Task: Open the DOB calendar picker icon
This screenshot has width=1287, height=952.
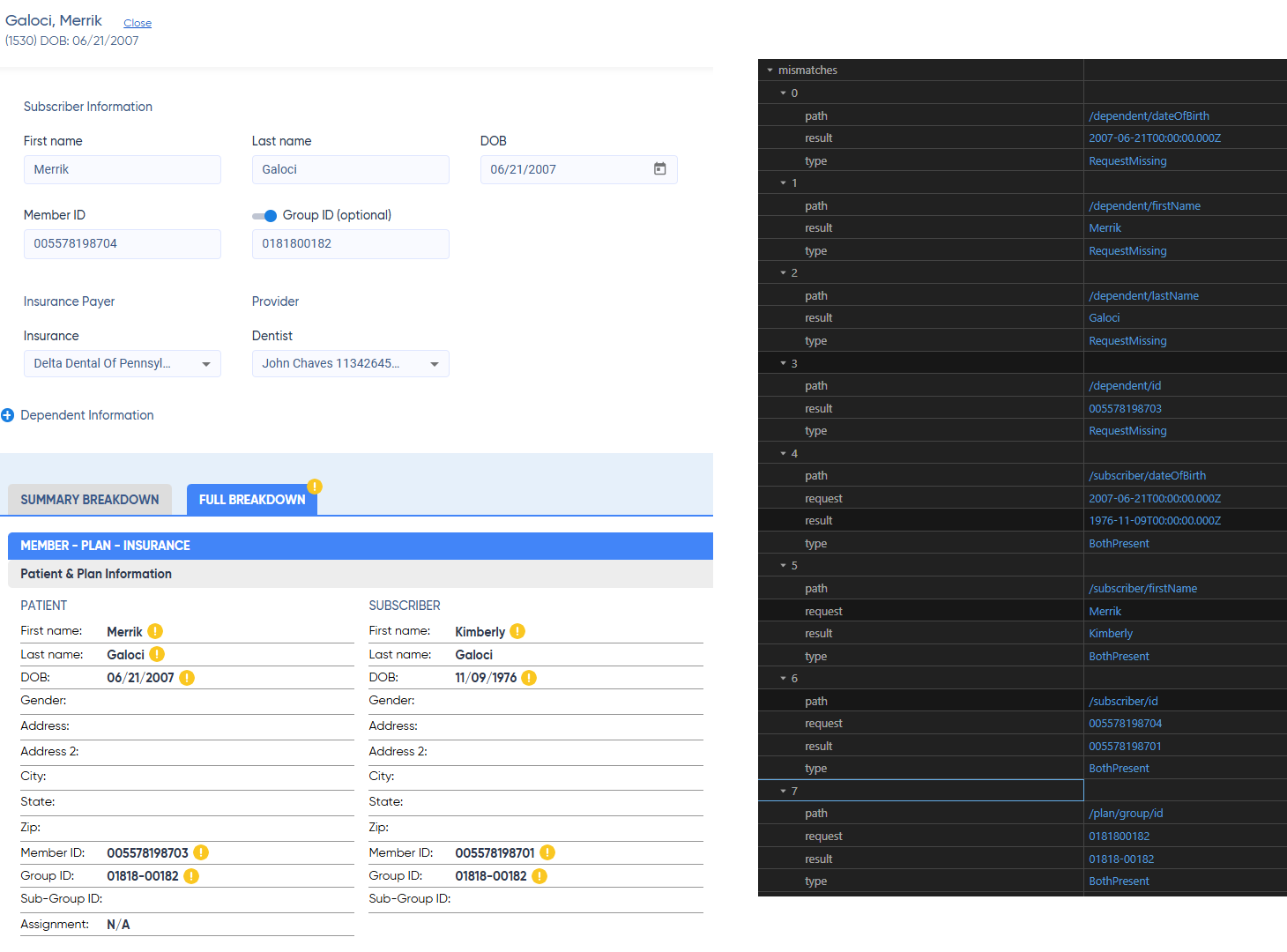Action: [x=659, y=168]
